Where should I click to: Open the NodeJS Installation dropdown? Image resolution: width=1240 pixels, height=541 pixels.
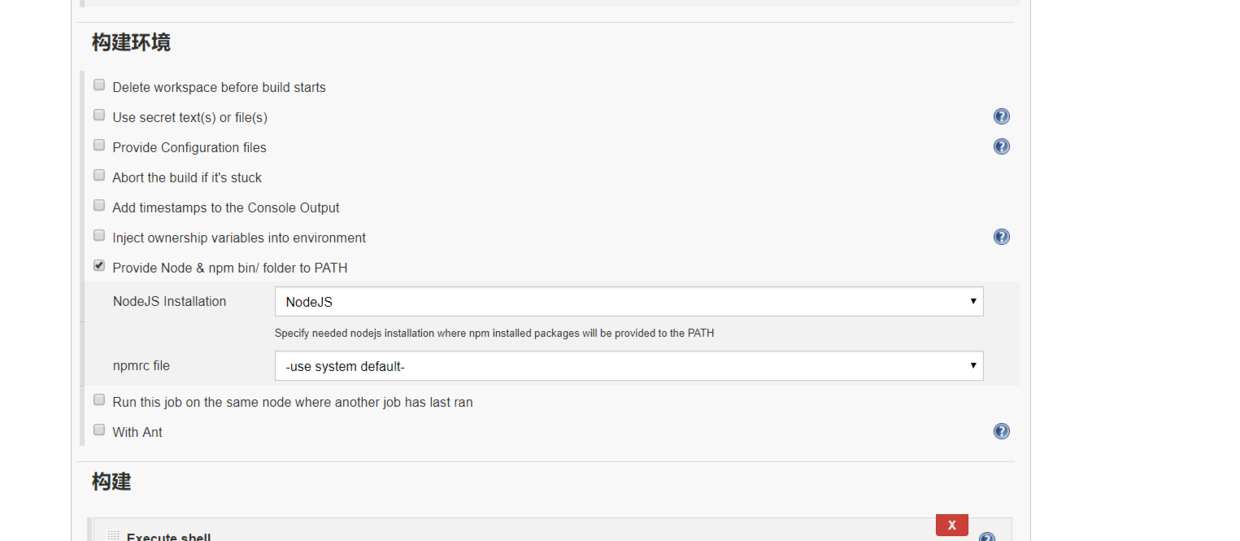(x=628, y=302)
